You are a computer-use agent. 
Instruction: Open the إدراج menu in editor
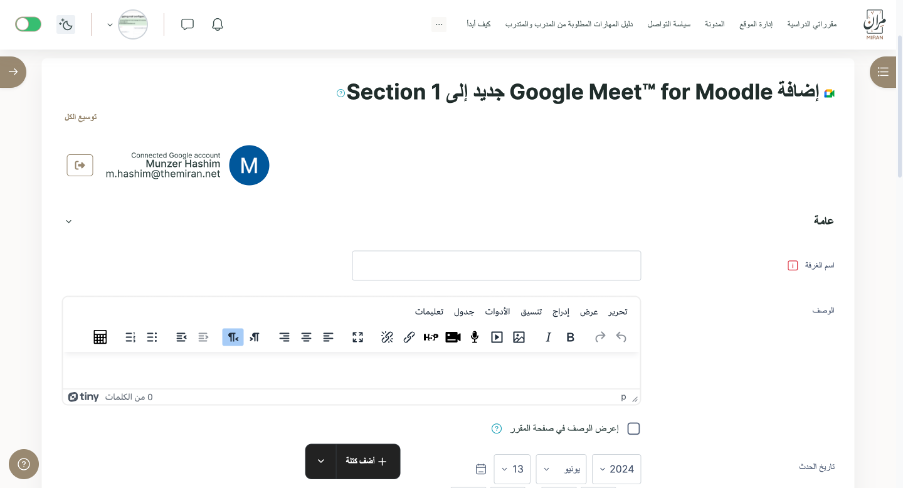click(x=562, y=311)
